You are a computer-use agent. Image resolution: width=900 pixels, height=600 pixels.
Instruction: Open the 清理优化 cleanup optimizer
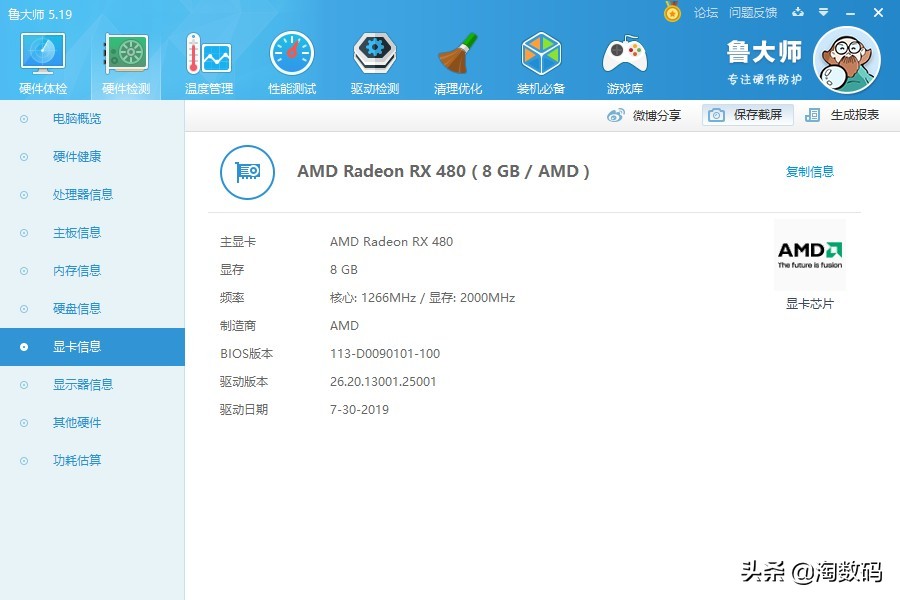point(457,60)
